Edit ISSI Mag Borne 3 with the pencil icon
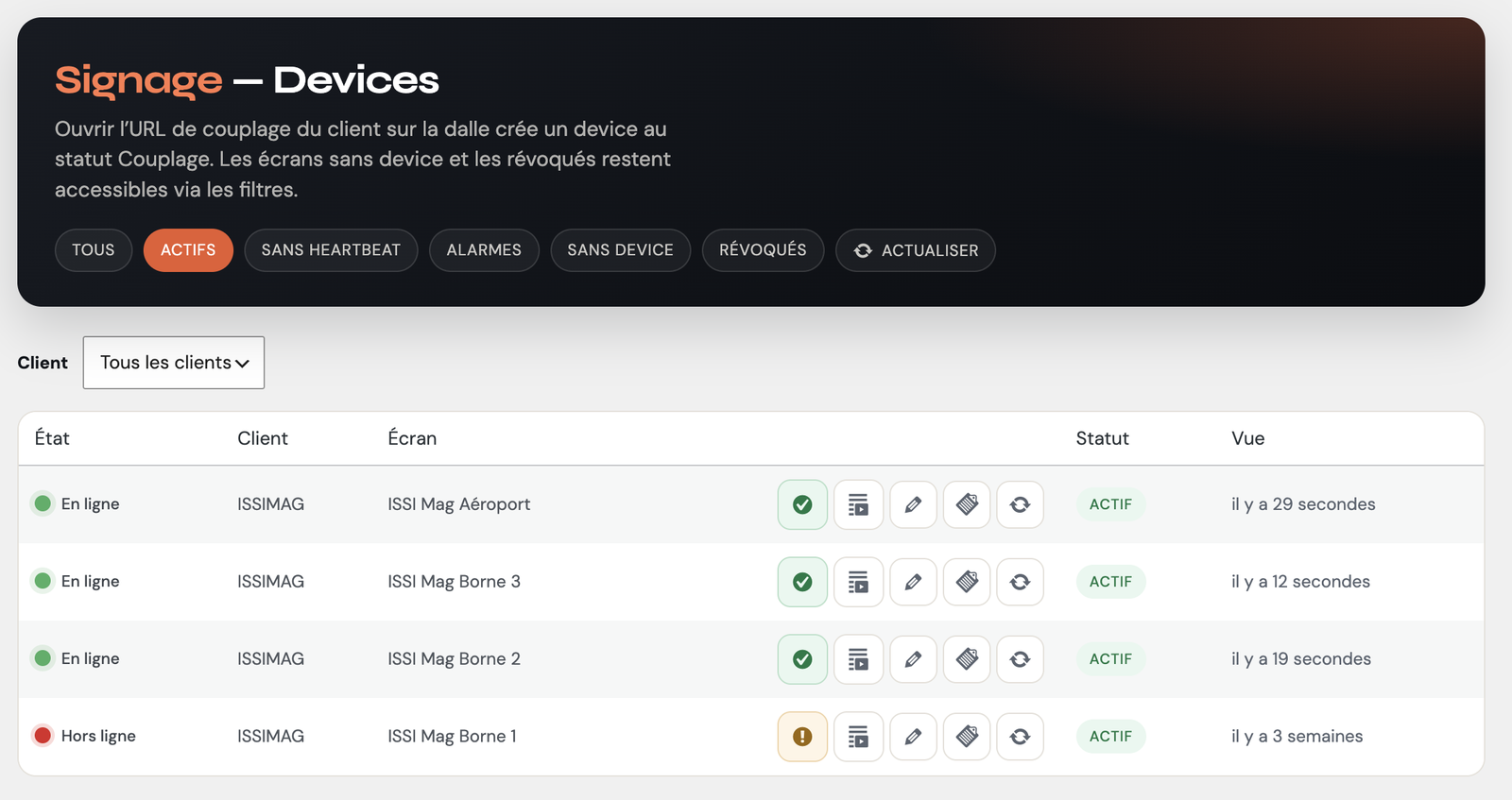This screenshot has width=1512, height=800. 913,582
